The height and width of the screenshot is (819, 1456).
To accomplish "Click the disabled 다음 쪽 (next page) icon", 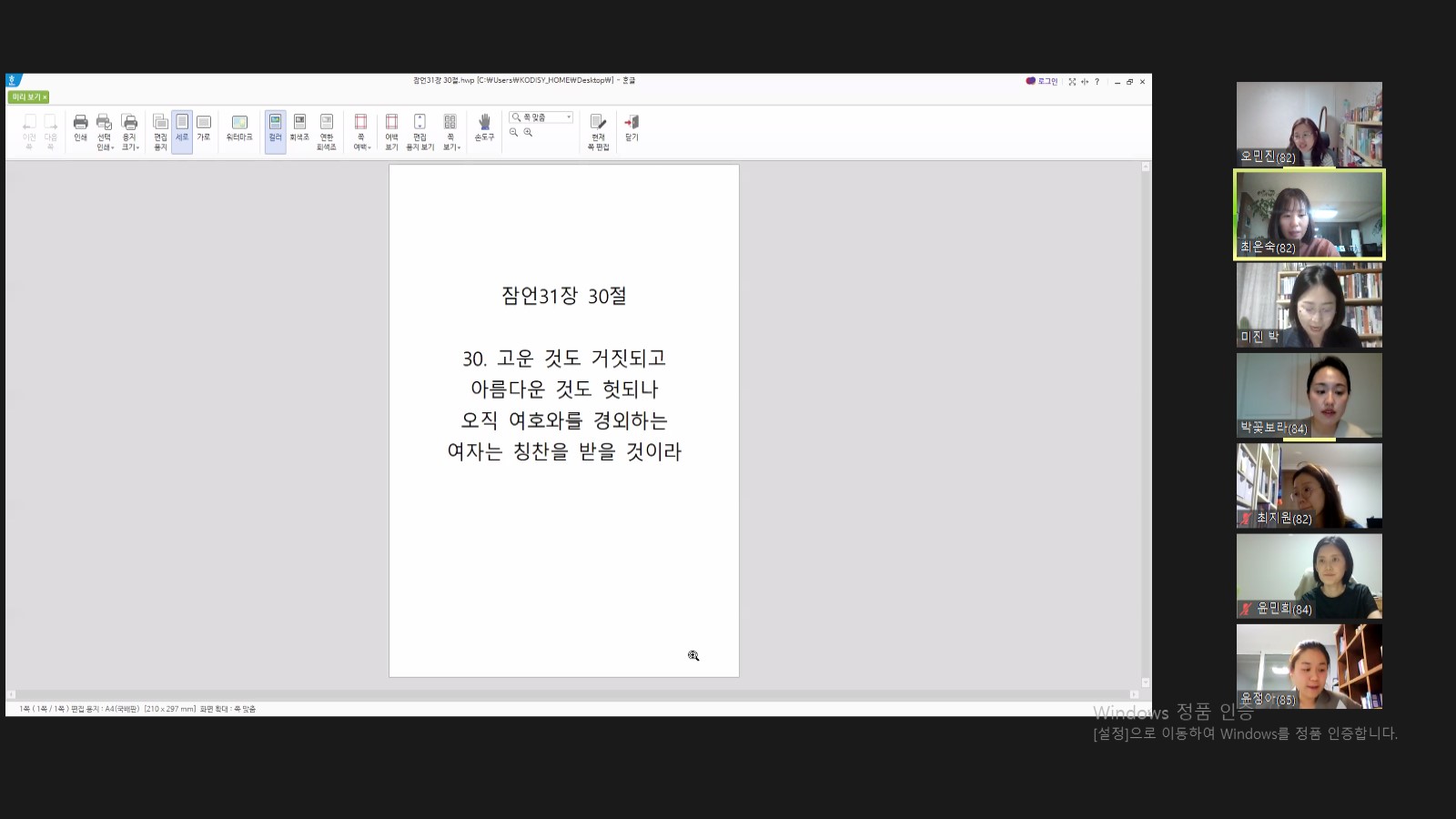I will pyautogui.click(x=51, y=133).
